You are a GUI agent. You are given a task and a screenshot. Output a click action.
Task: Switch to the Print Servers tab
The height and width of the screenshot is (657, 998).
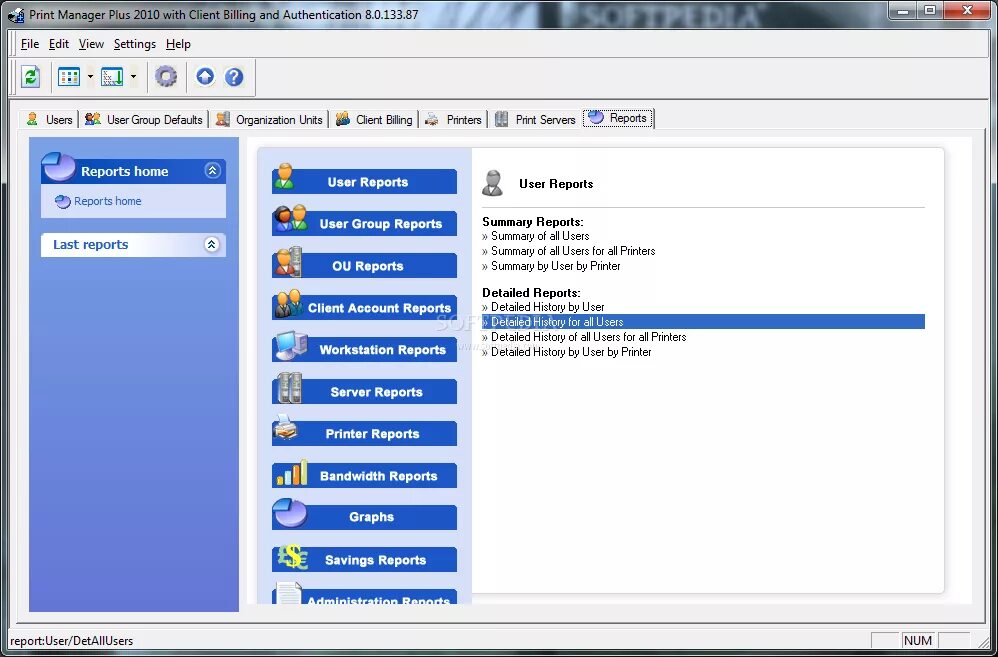coord(536,119)
